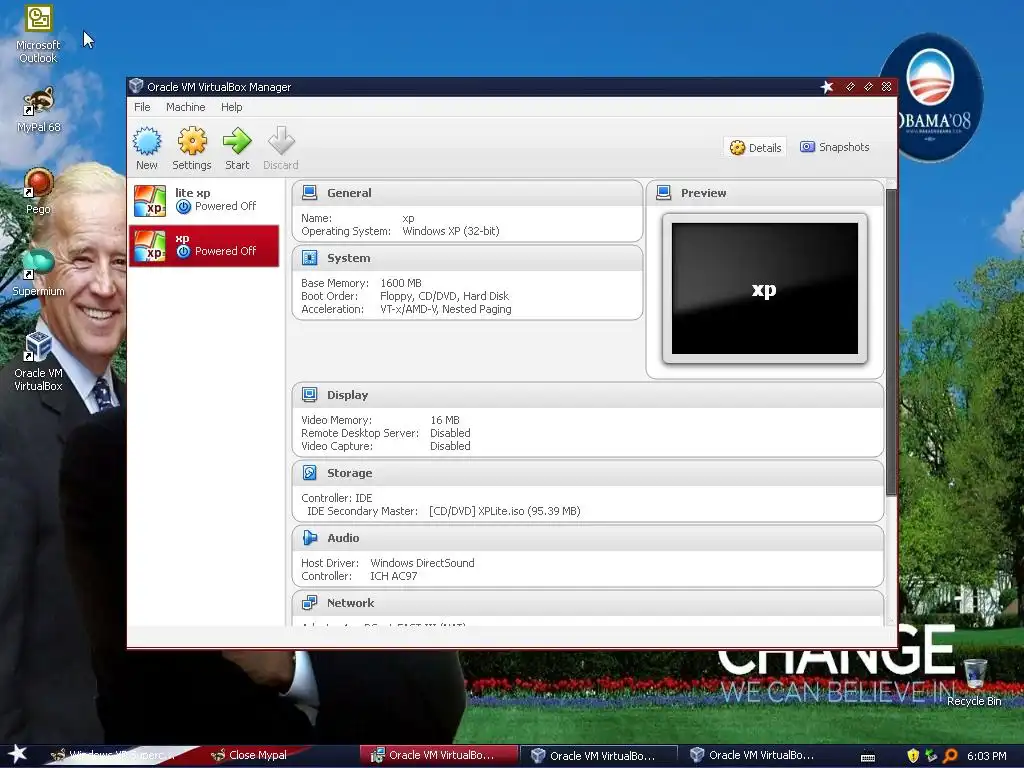
Task: Click the 'Windows DirectSound' host driver value
Action: point(422,563)
